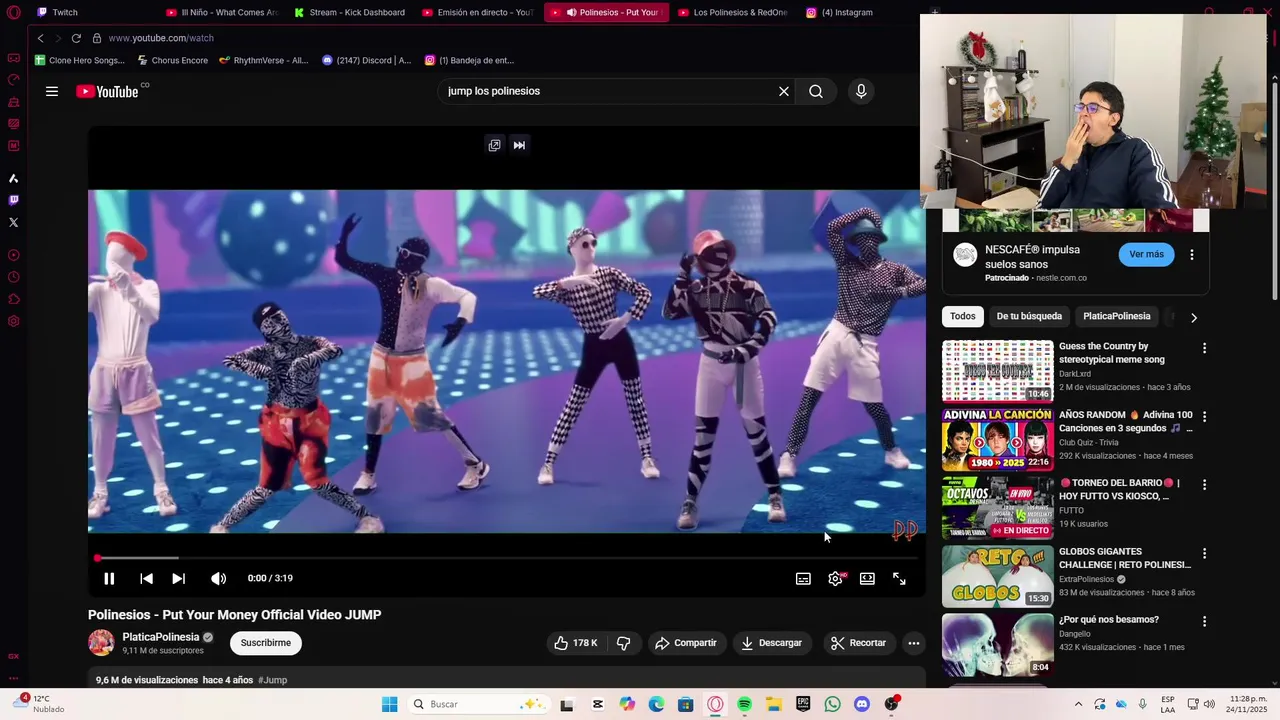The width and height of the screenshot is (1280, 720).
Task: Open Epic Games Launcher from taskbar
Action: [803, 704]
